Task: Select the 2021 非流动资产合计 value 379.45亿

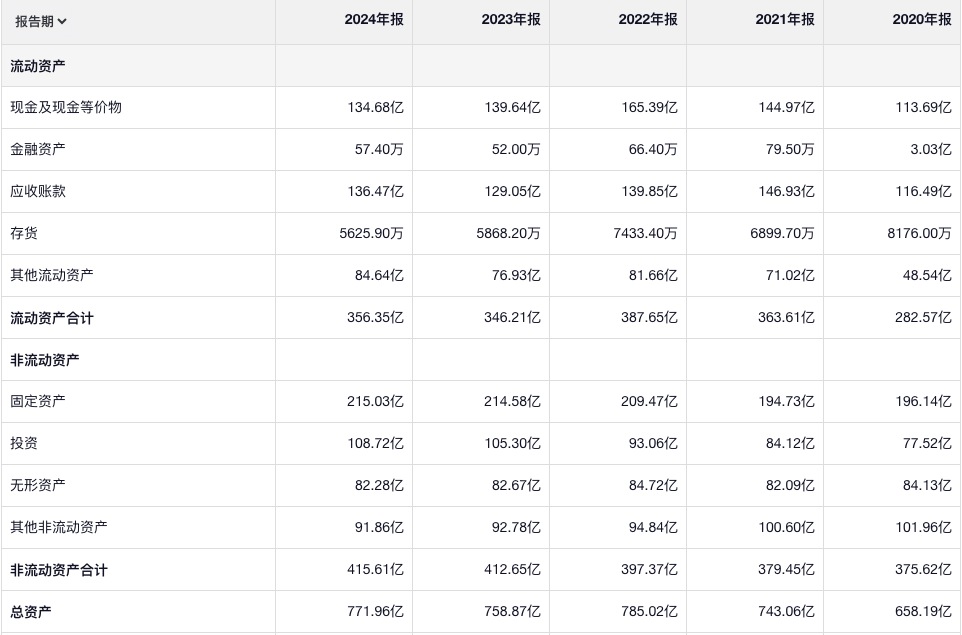Action: [786, 570]
